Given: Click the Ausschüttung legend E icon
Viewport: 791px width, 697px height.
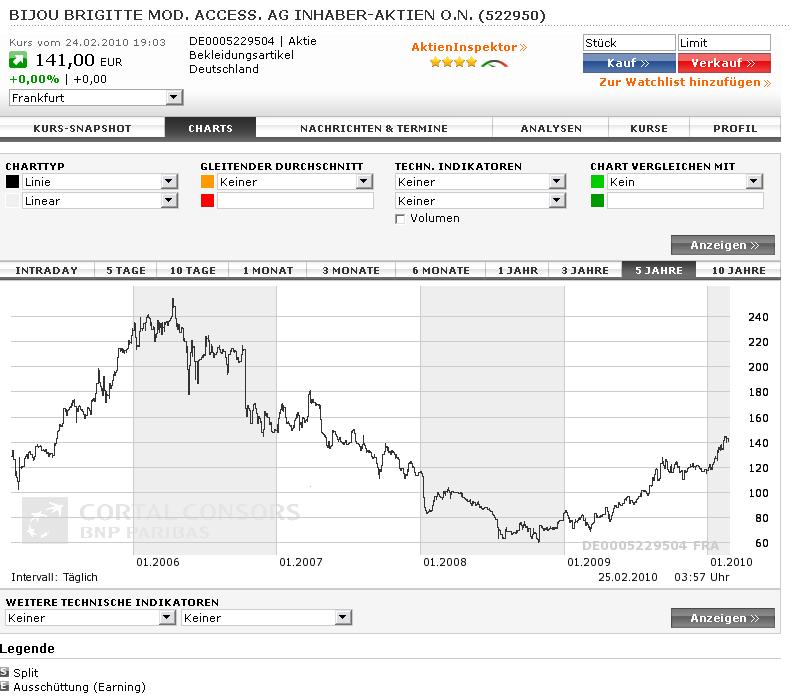Looking at the screenshot, I should tap(5, 686).
